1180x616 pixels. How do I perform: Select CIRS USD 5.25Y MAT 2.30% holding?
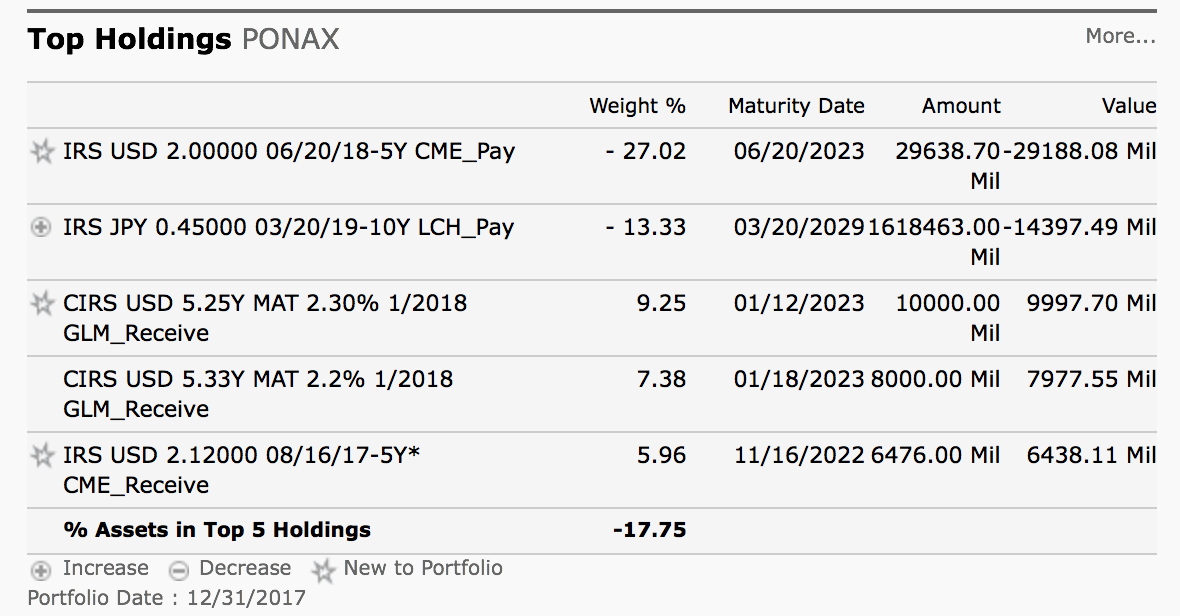point(265,318)
